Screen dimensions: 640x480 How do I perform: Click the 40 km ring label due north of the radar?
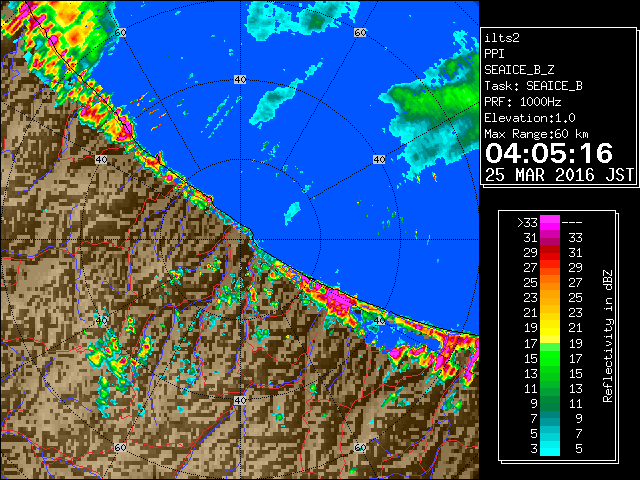tap(240, 79)
